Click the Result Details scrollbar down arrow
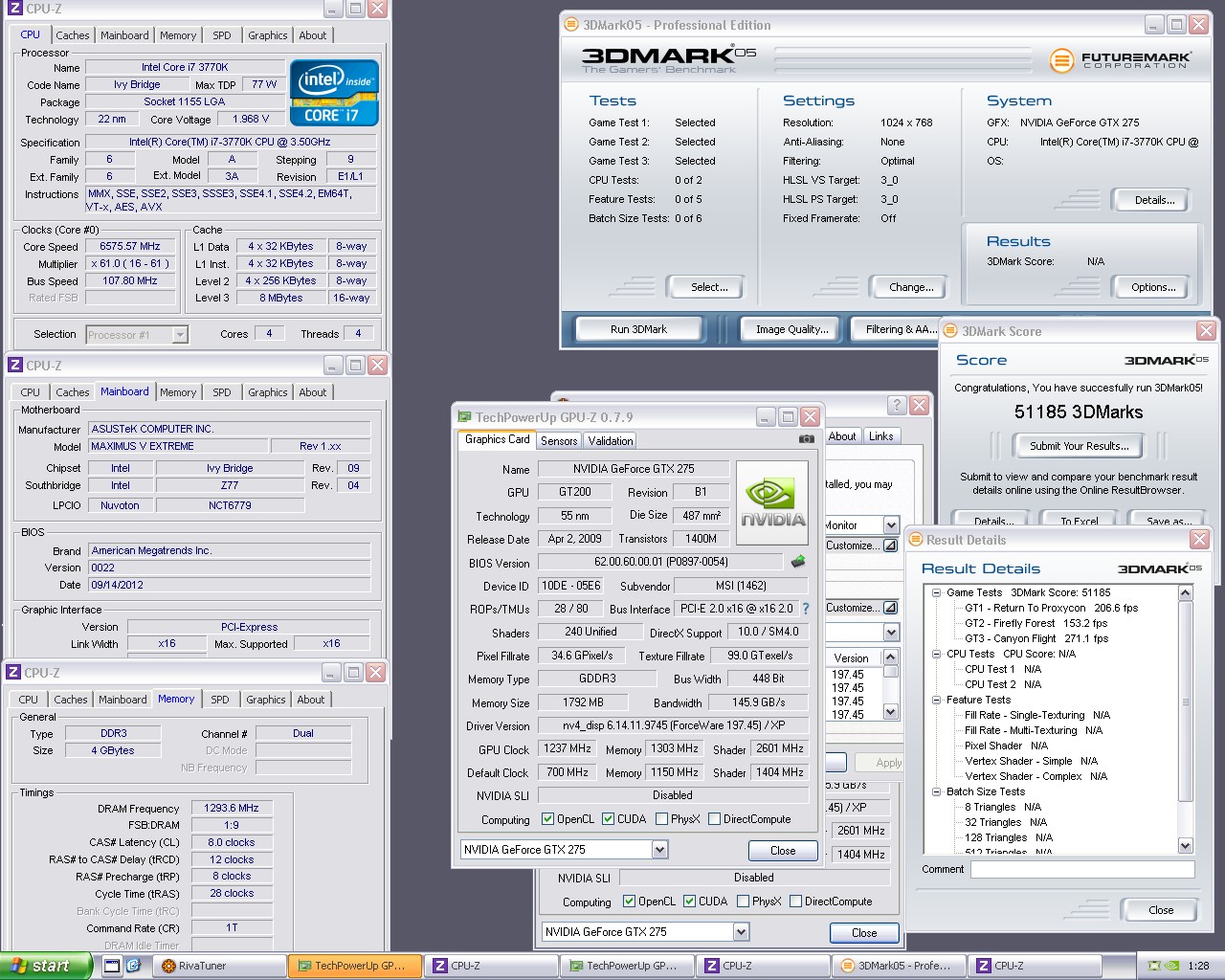 pyautogui.click(x=1186, y=846)
